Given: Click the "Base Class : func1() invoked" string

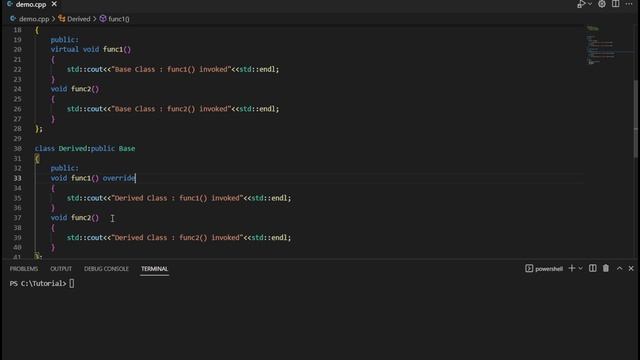Looking at the screenshot, I should [171, 69].
